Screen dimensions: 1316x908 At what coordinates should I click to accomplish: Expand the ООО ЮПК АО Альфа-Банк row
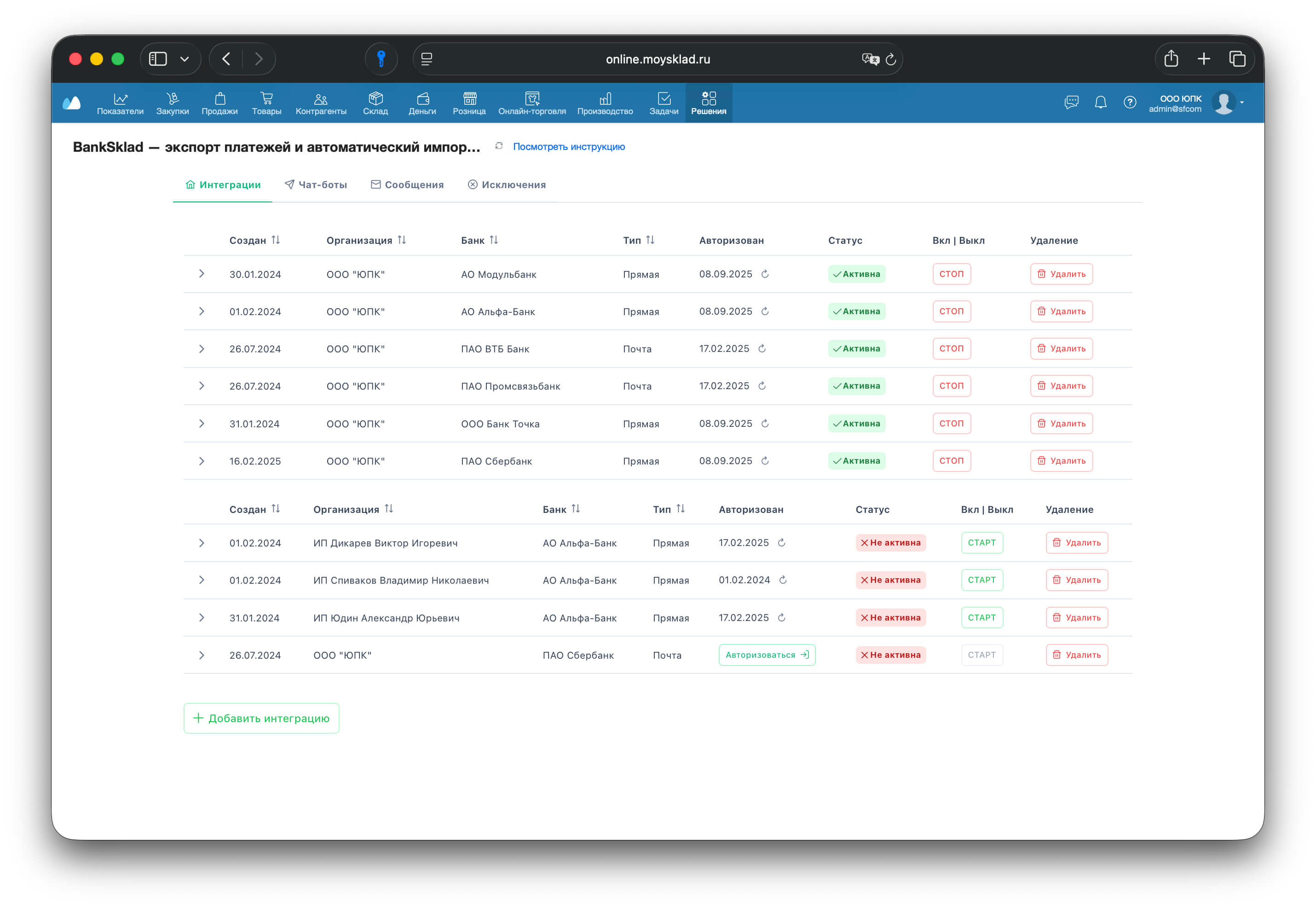(x=202, y=312)
